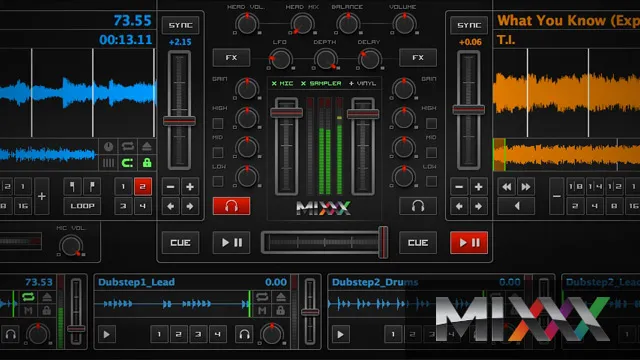
Task: Nudge right deck pitch with right arrow
Action: pyautogui.click(x=478, y=206)
